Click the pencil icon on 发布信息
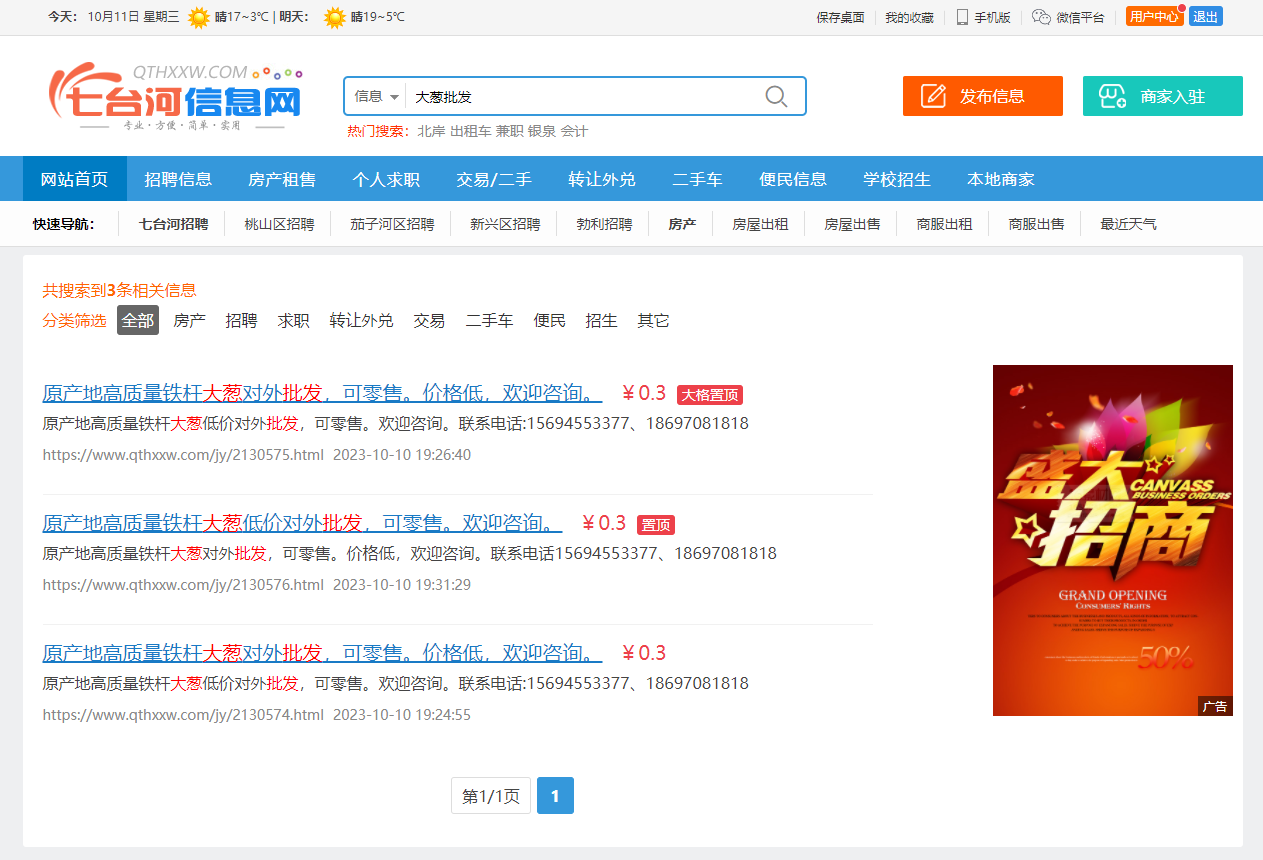 933,96
